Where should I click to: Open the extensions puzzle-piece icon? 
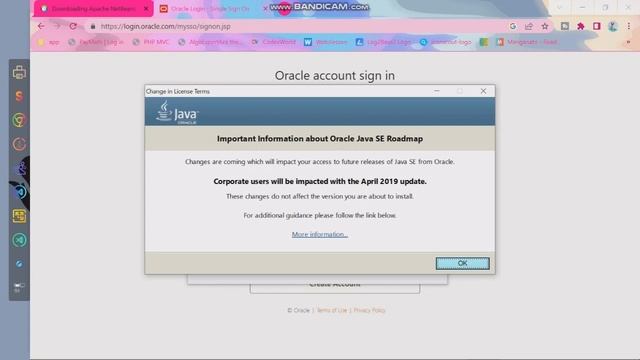(x=580, y=26)
